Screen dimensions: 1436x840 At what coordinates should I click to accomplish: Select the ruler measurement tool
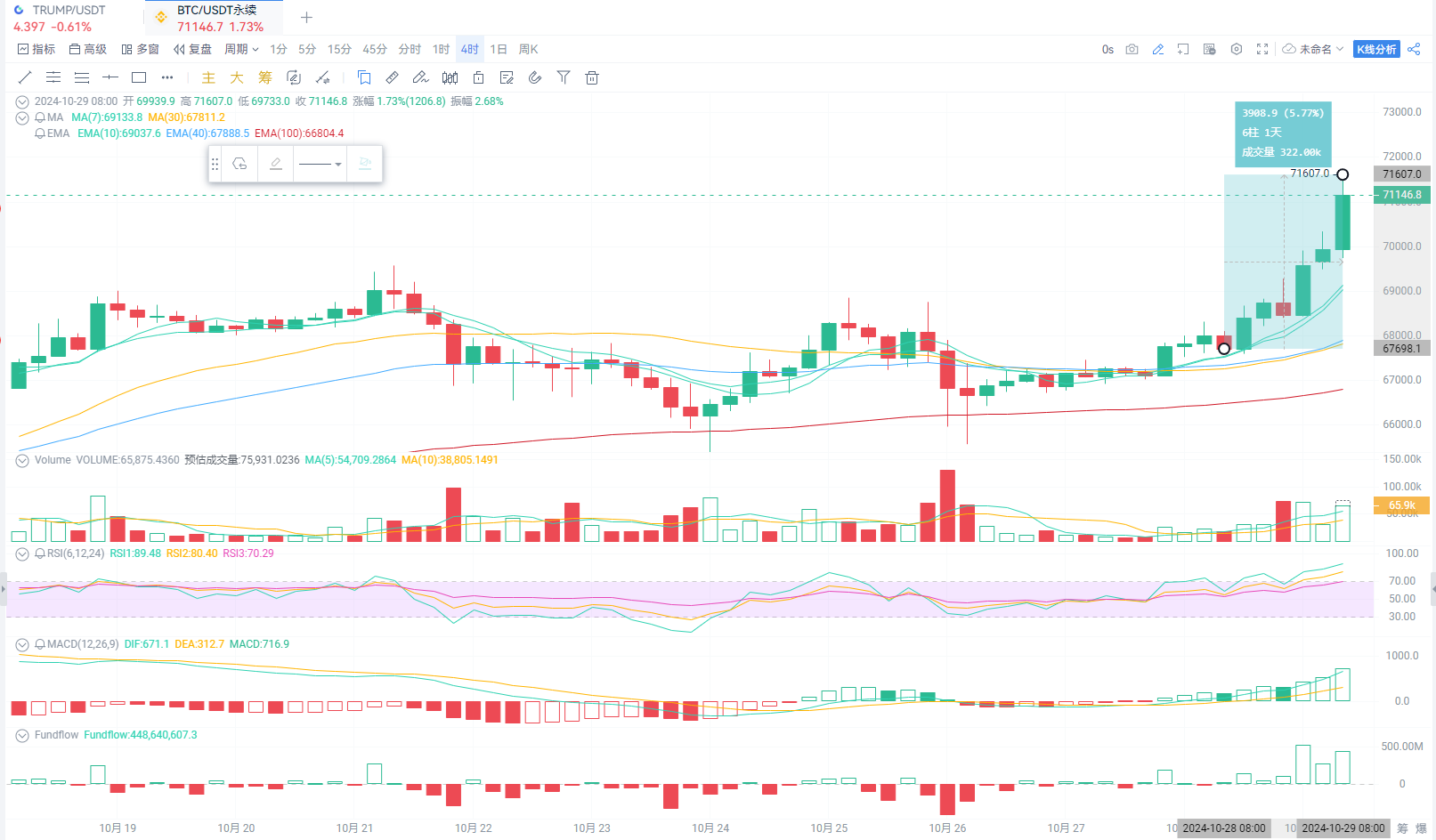pyautogui.click(x=393, y=77)
